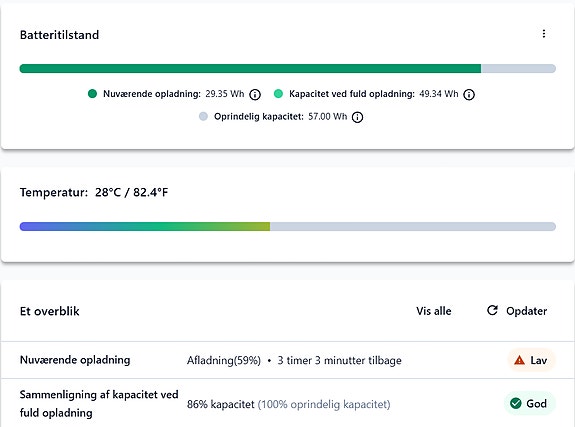Click the Opdater button text

click(526, 311)
